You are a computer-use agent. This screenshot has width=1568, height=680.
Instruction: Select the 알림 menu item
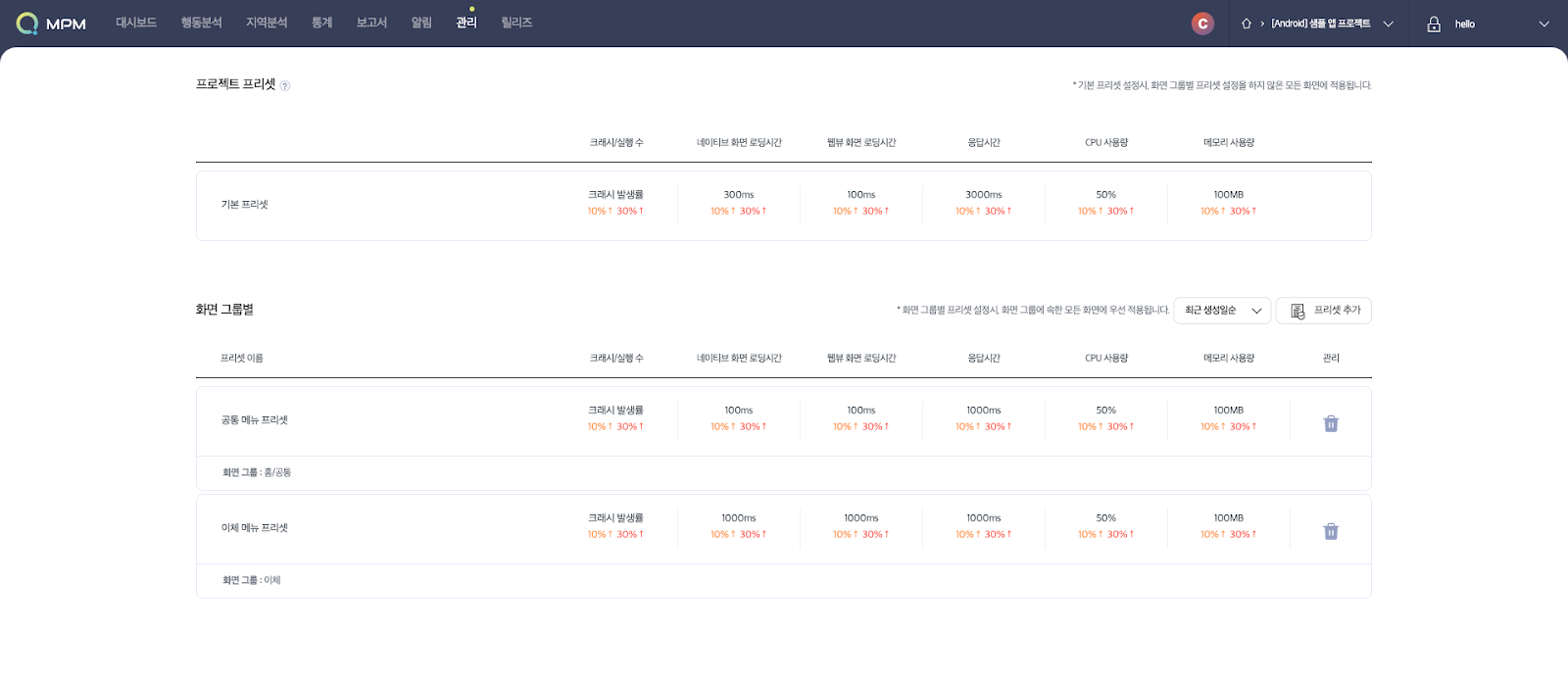pos(421,23)
